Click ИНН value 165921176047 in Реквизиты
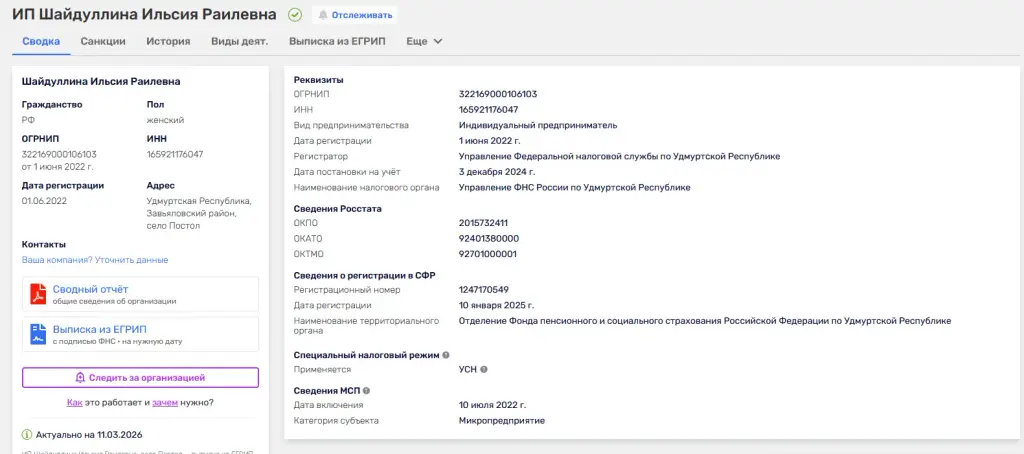The height and width of the screenshot is (454, 1024). click(488, 110)
